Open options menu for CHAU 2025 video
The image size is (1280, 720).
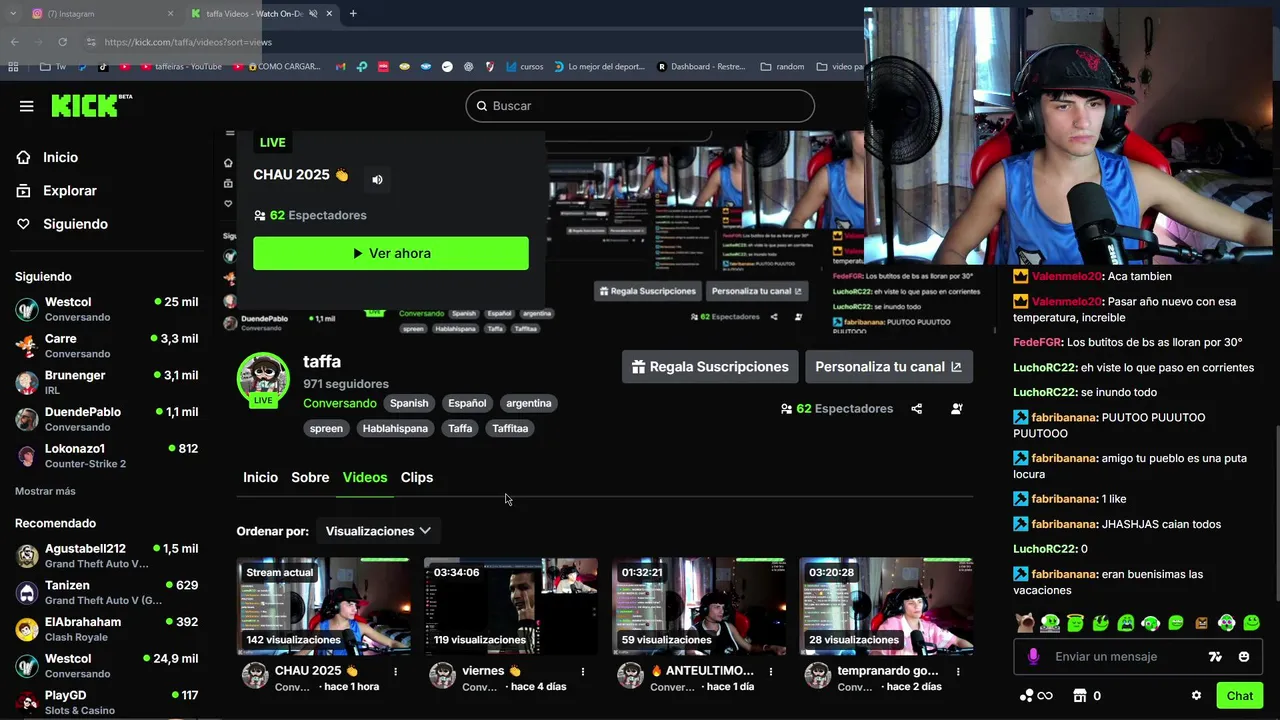click(396, 671)
